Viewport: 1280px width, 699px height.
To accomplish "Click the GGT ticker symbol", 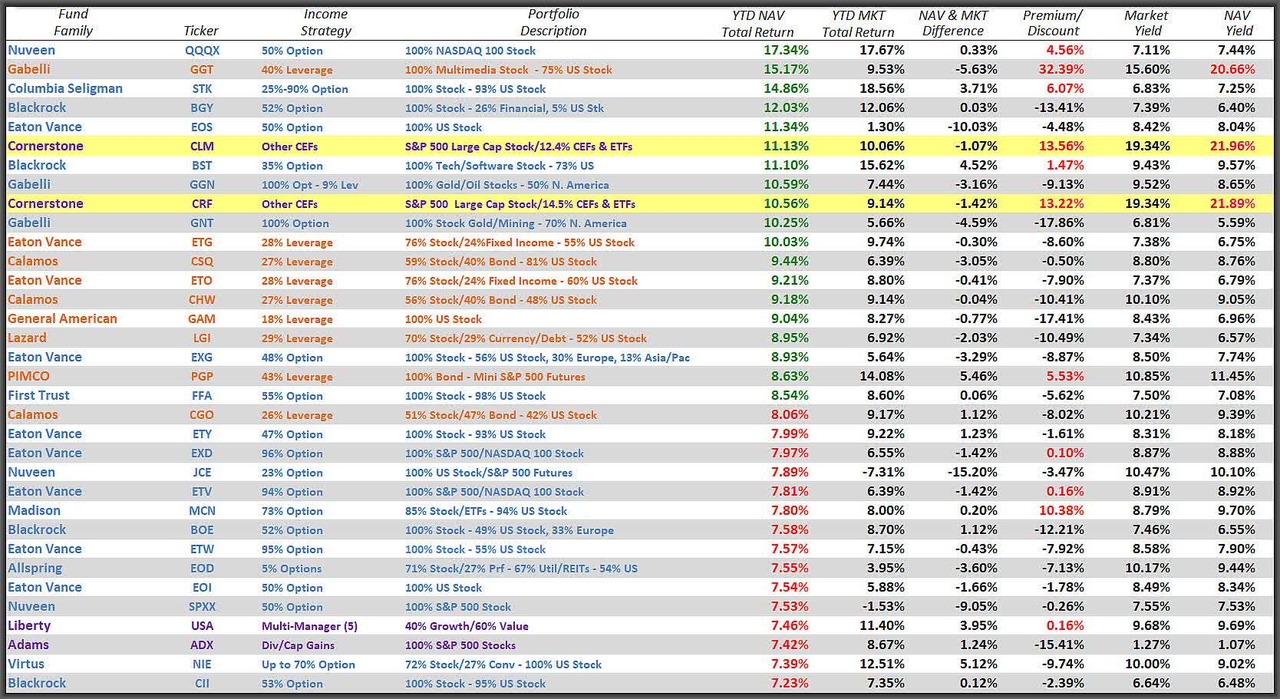I will pos(200,69).
